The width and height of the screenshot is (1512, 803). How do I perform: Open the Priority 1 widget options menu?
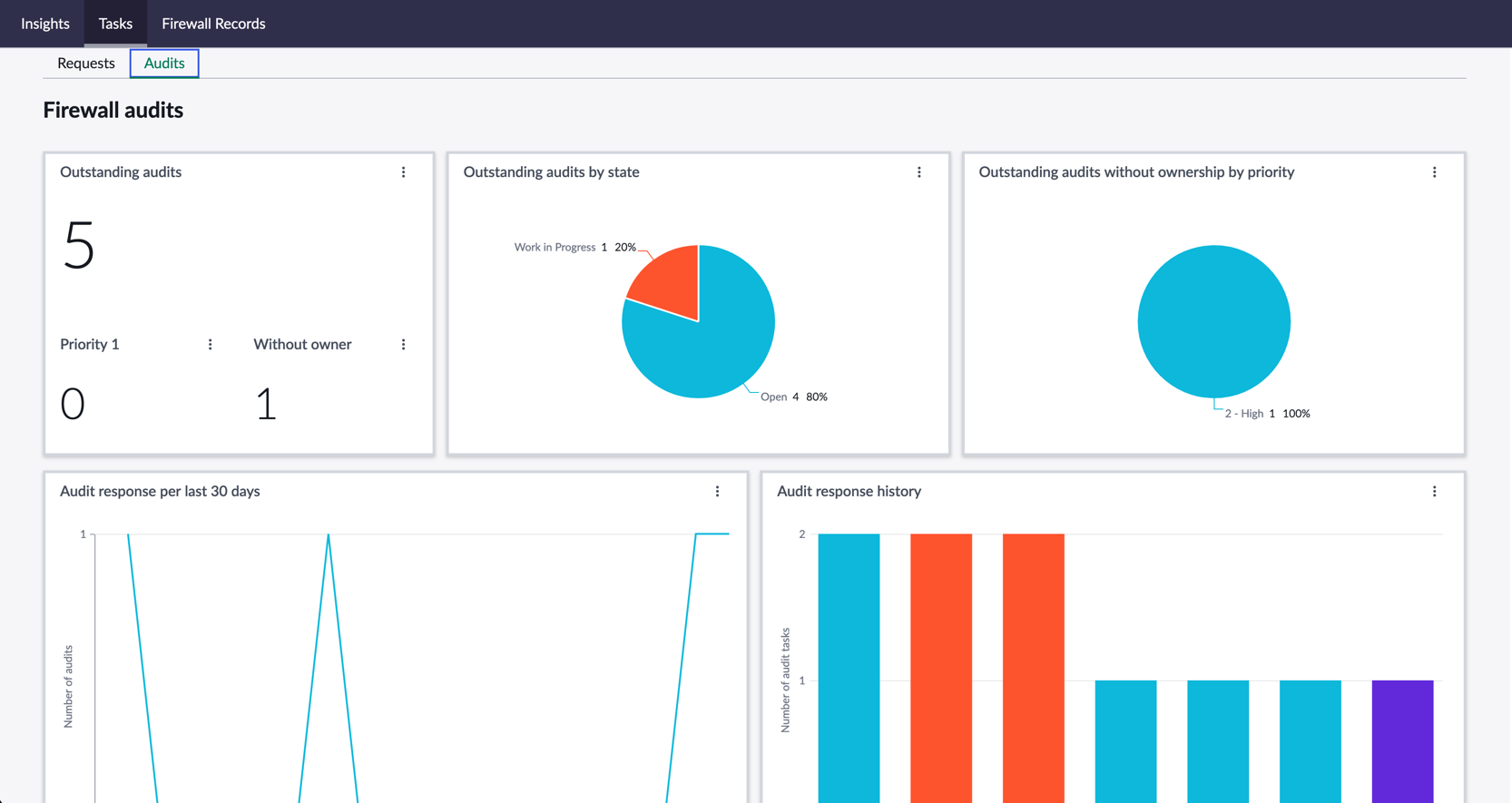211,345
